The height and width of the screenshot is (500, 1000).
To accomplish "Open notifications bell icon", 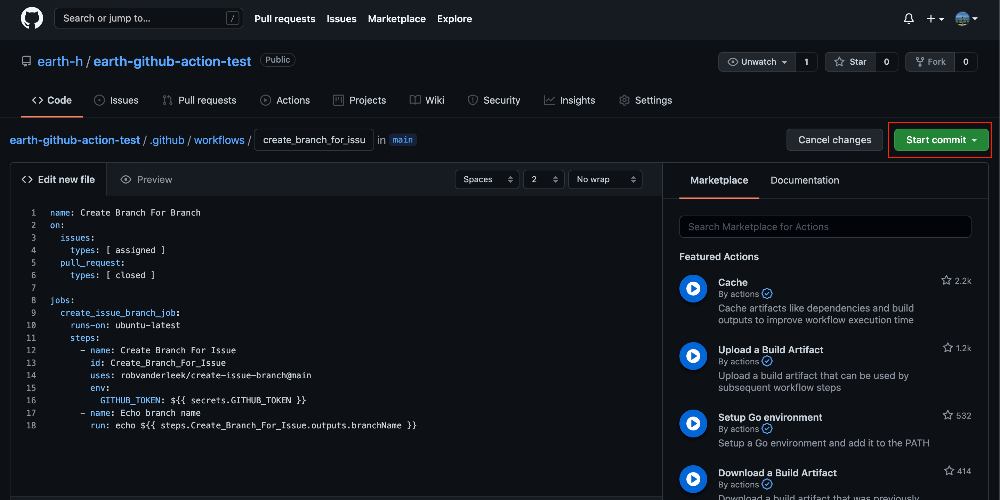I will coord(909,18).
